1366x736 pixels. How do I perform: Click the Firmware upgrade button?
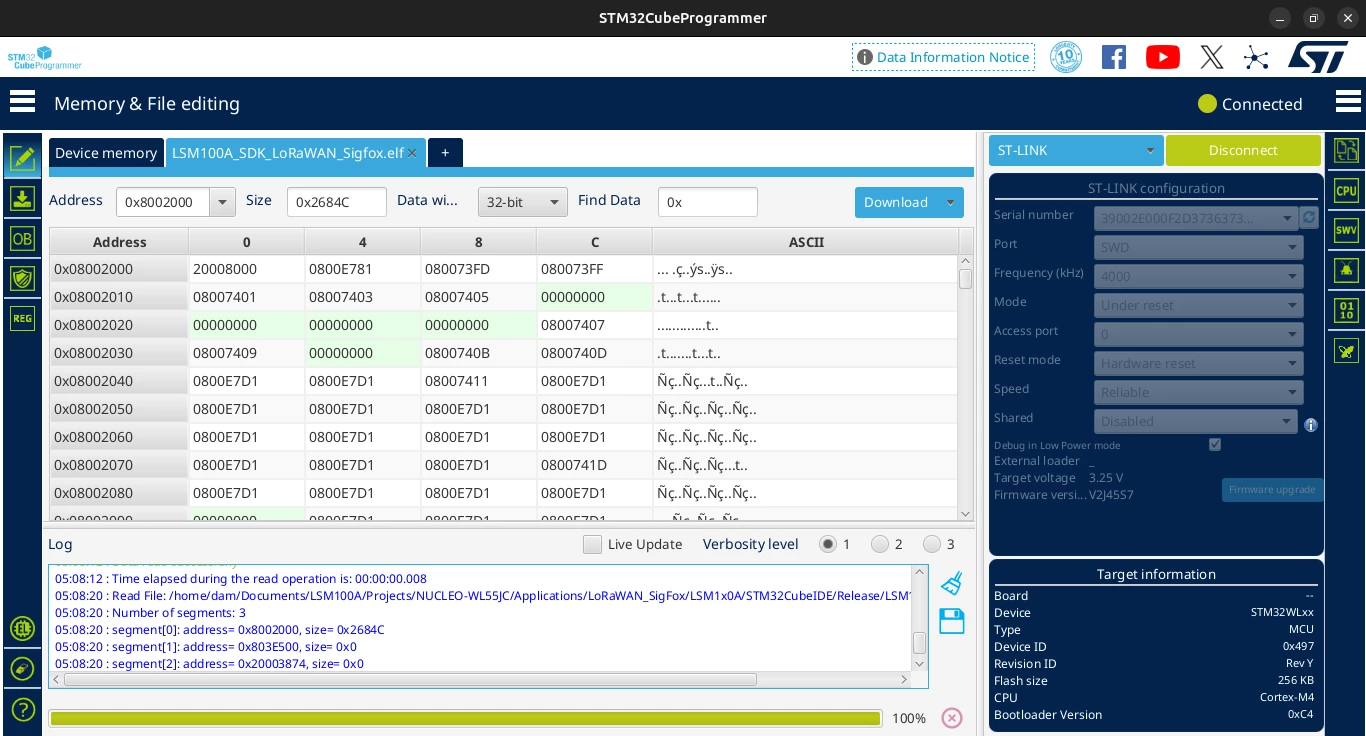(1272, 490)
